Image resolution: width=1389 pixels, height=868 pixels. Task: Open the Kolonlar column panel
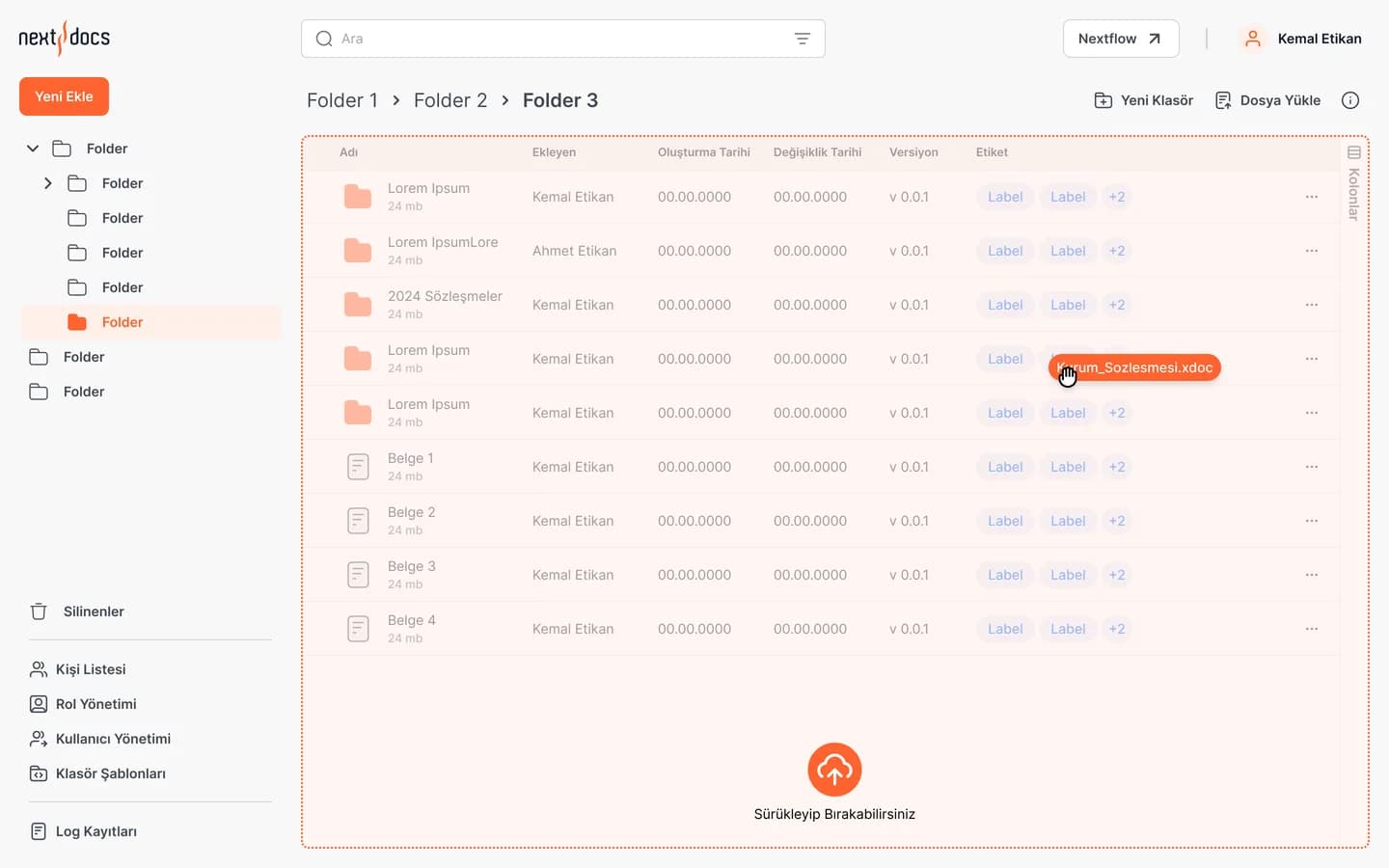pyautogui.click(x=1353, y=182)
